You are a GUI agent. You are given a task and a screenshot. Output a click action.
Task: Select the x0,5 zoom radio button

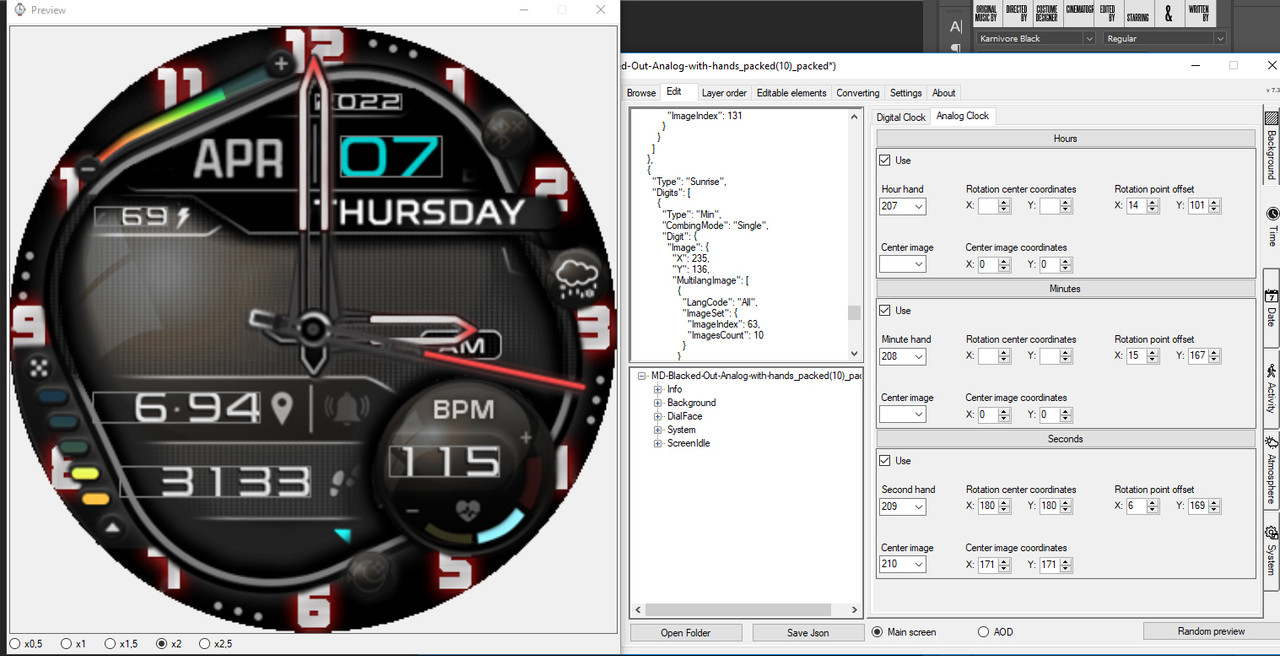coord(14,644)
